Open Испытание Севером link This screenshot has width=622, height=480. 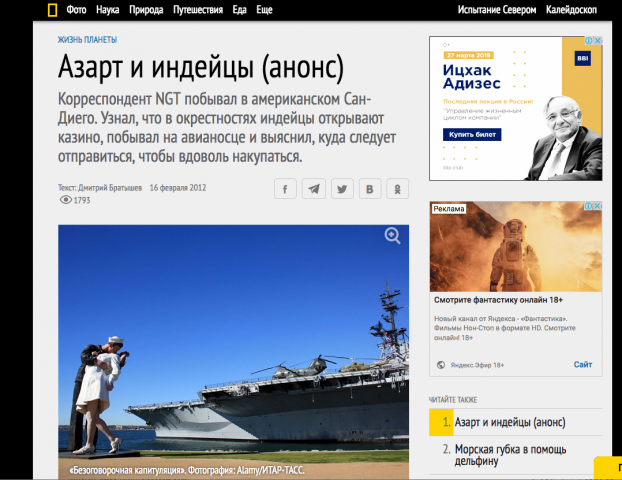click(x=497, y=10)
